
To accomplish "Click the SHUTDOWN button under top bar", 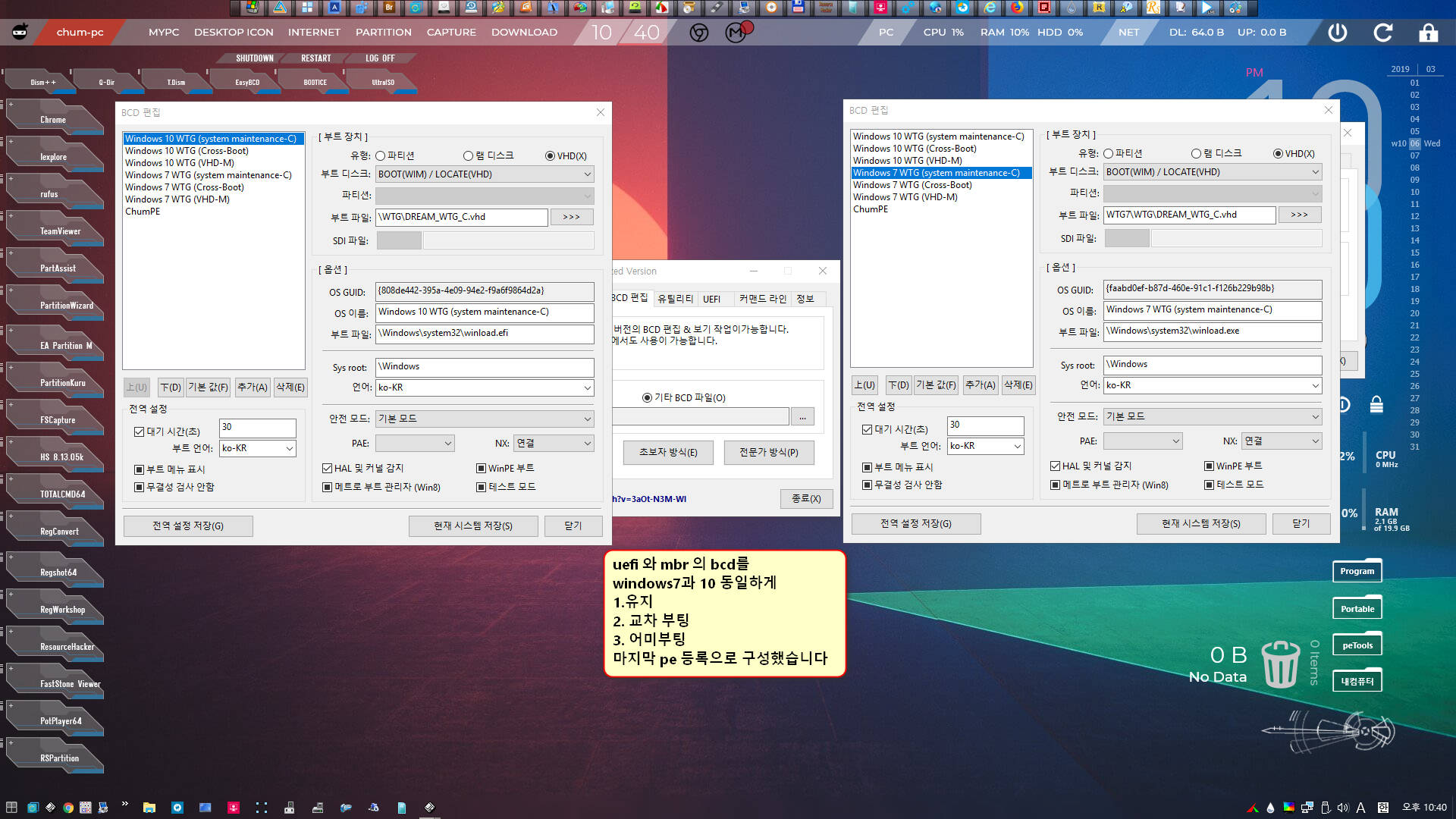I will [254, 58].
